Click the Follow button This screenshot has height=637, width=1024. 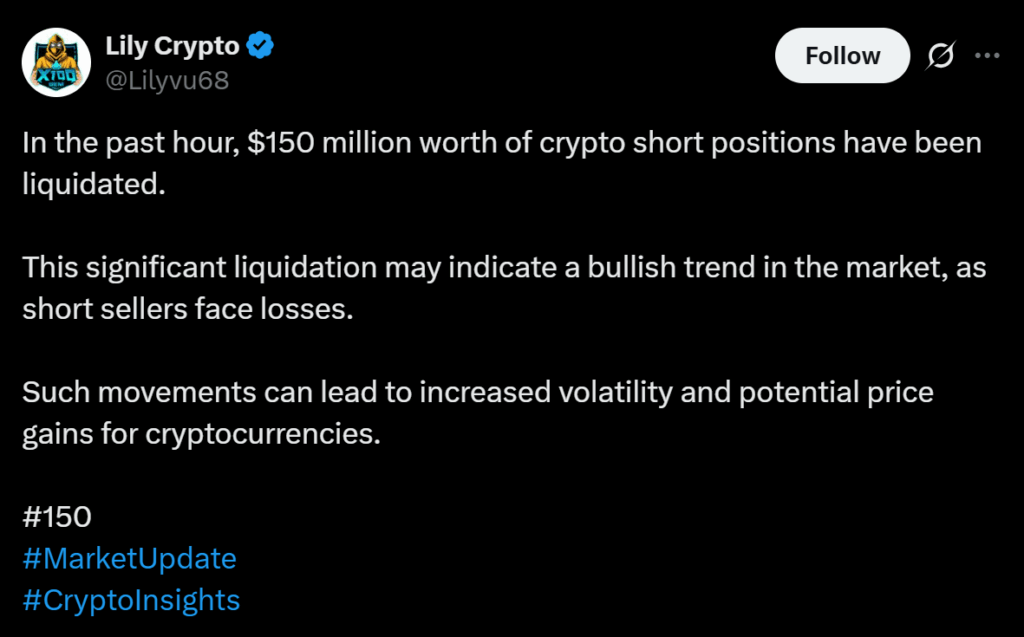842,56
